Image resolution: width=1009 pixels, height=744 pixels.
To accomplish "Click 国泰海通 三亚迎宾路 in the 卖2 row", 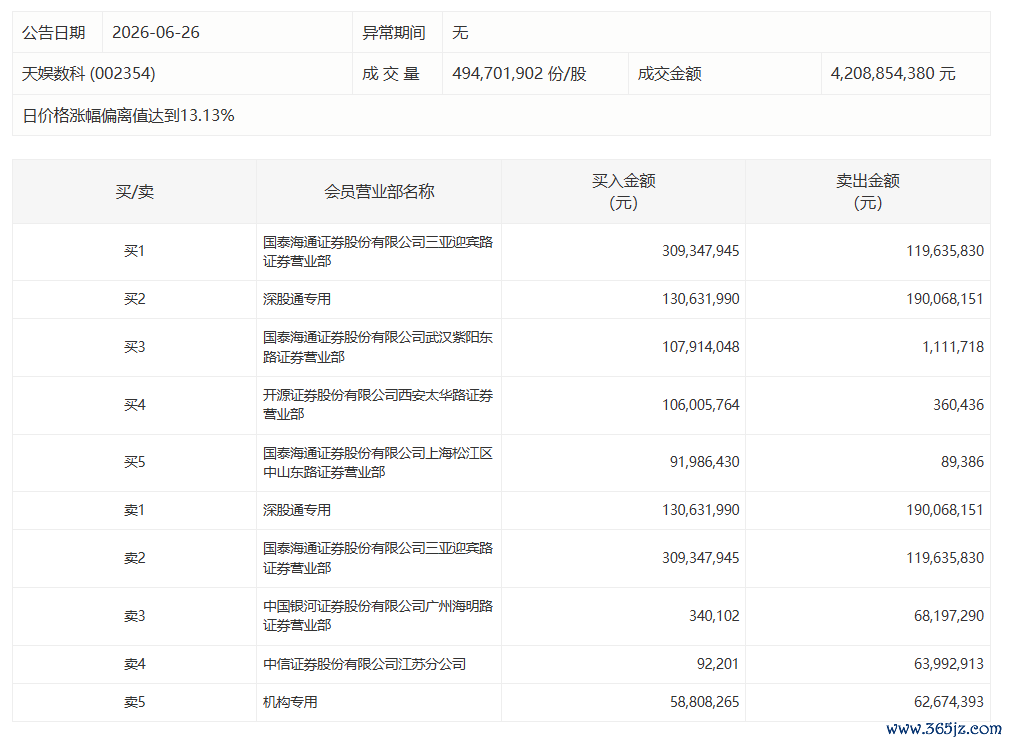I will pos(378,558).
